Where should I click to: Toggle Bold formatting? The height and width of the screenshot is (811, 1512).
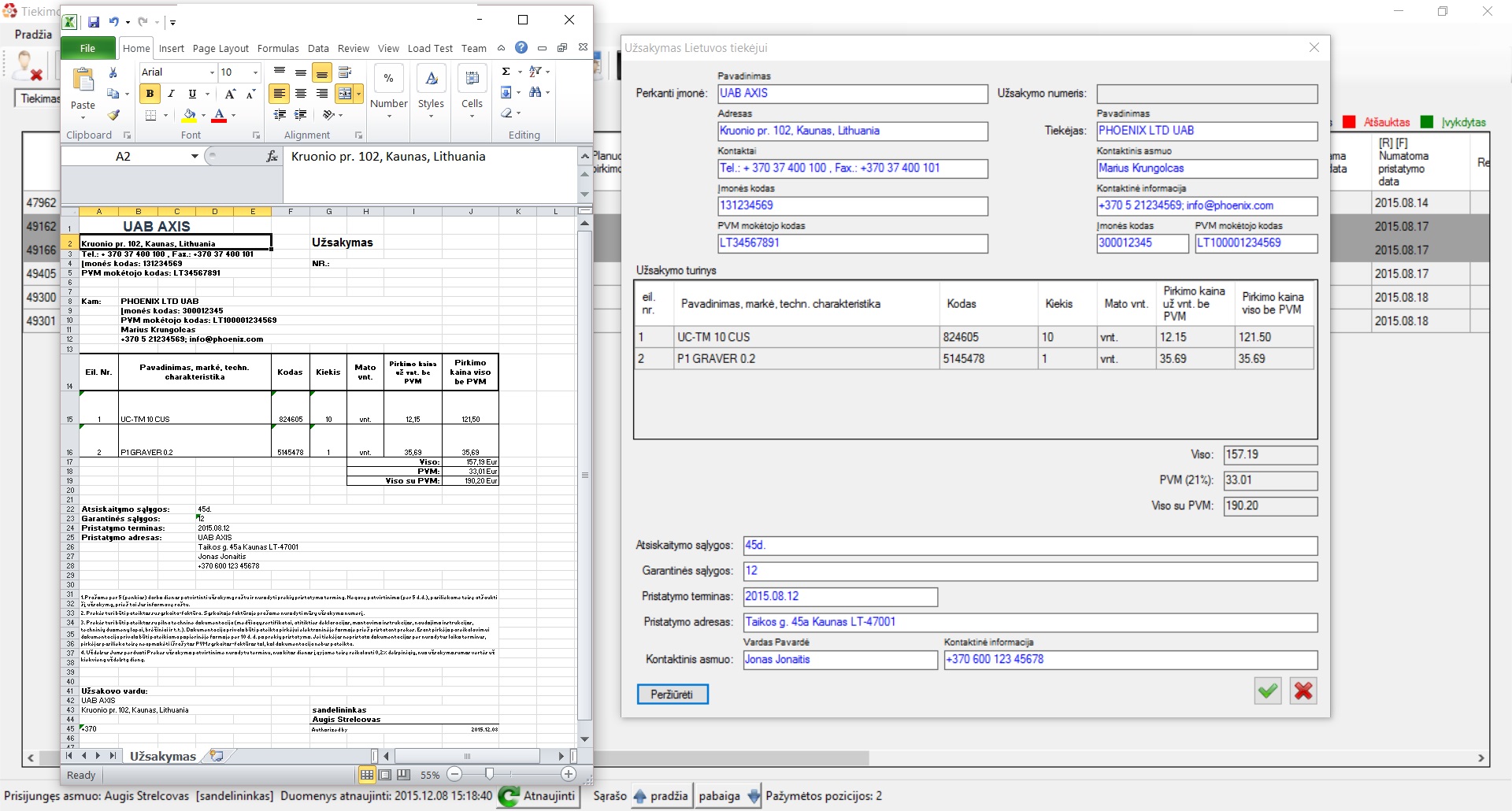pos(150,94)
